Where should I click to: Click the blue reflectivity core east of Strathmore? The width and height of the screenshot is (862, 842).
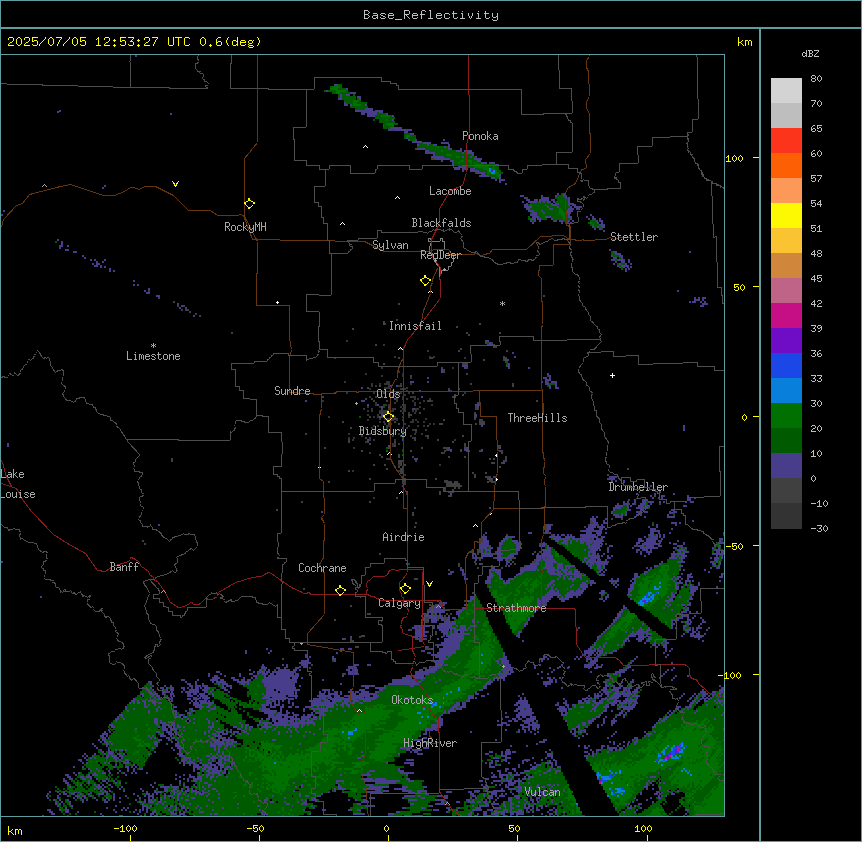pos(649,597)
